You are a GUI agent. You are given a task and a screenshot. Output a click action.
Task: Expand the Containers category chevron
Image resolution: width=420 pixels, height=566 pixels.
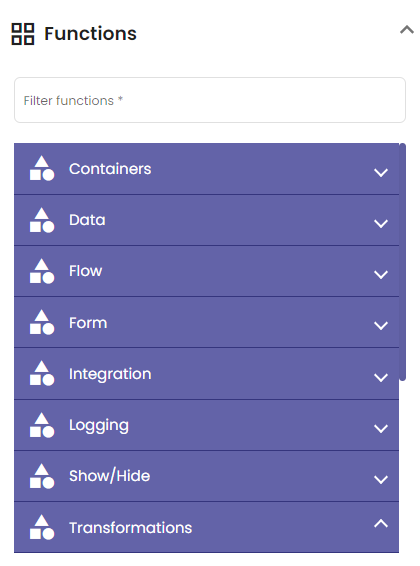(381, 173)
